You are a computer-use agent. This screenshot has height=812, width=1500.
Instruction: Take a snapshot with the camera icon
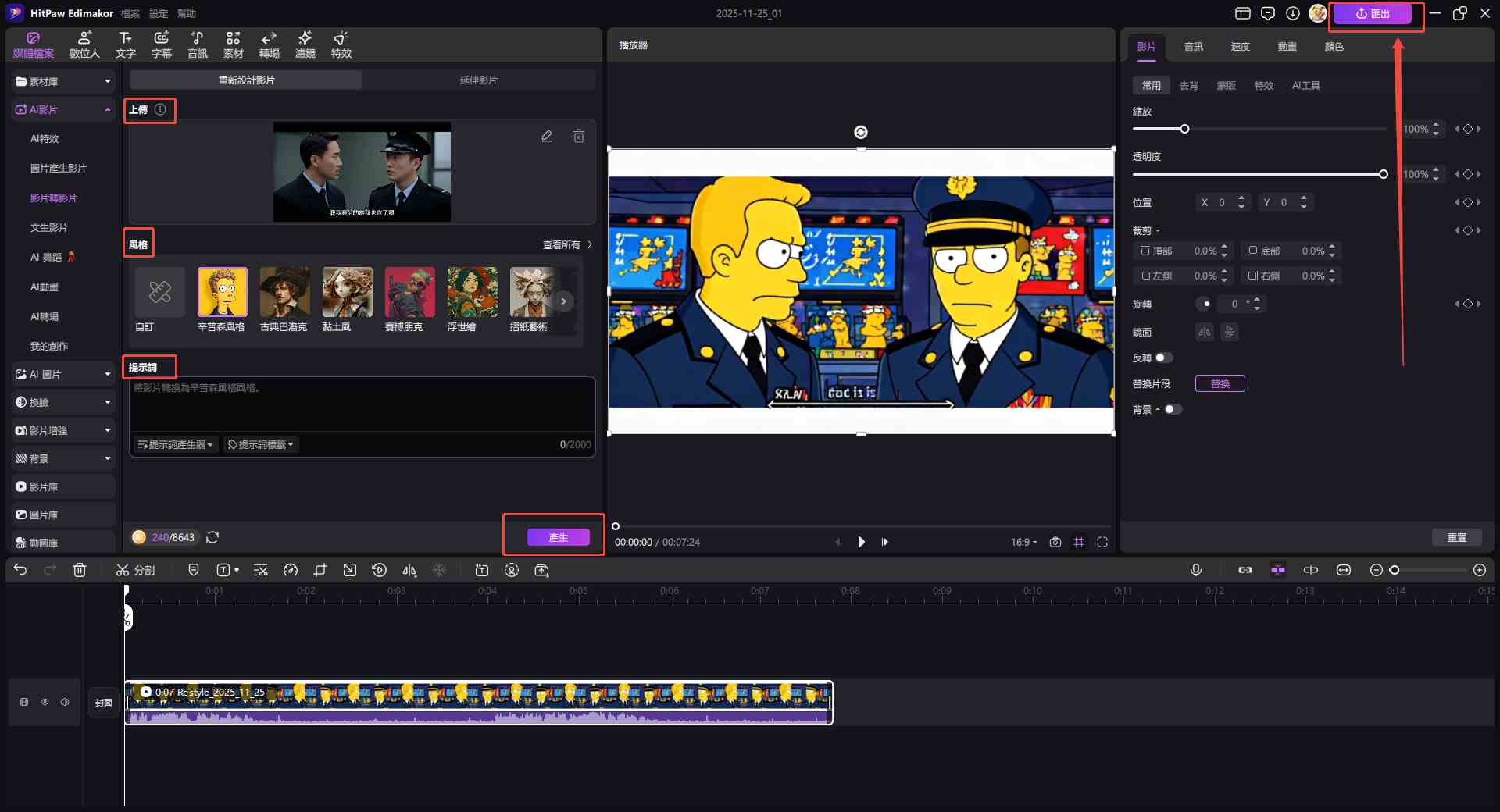(x=1055, y=542)
